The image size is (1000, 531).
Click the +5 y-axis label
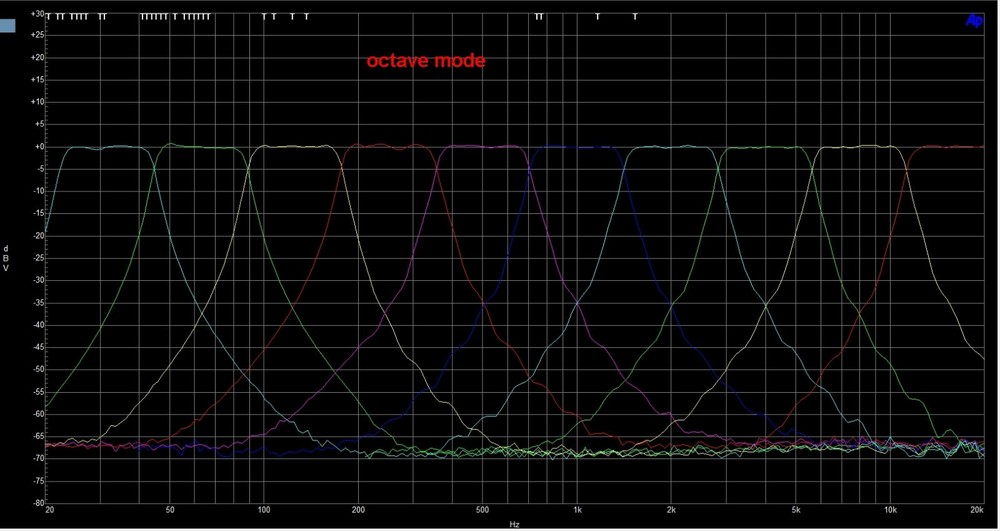point(39,124)
